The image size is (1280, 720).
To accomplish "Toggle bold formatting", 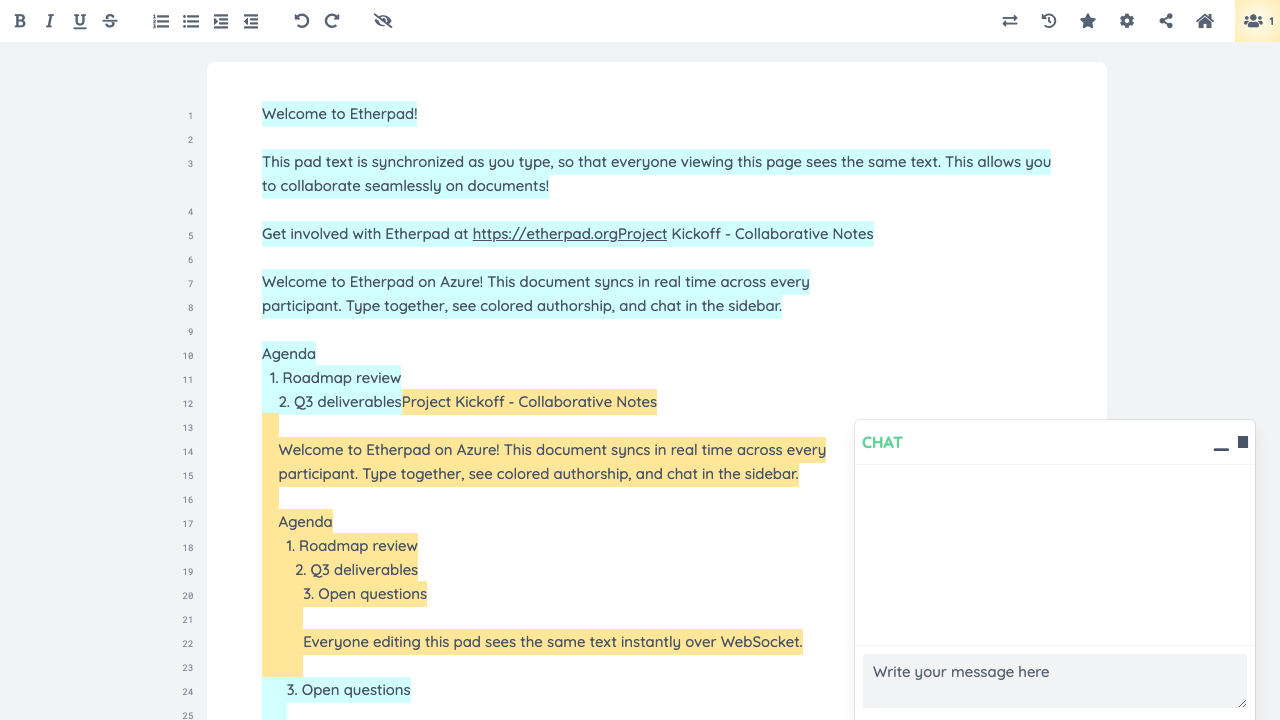I will pyautogui.click(x=20, y=21).
